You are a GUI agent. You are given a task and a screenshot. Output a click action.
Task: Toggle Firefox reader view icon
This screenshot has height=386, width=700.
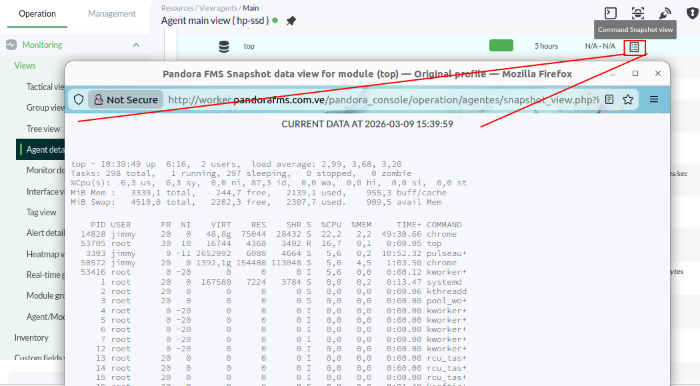point(609,100)
